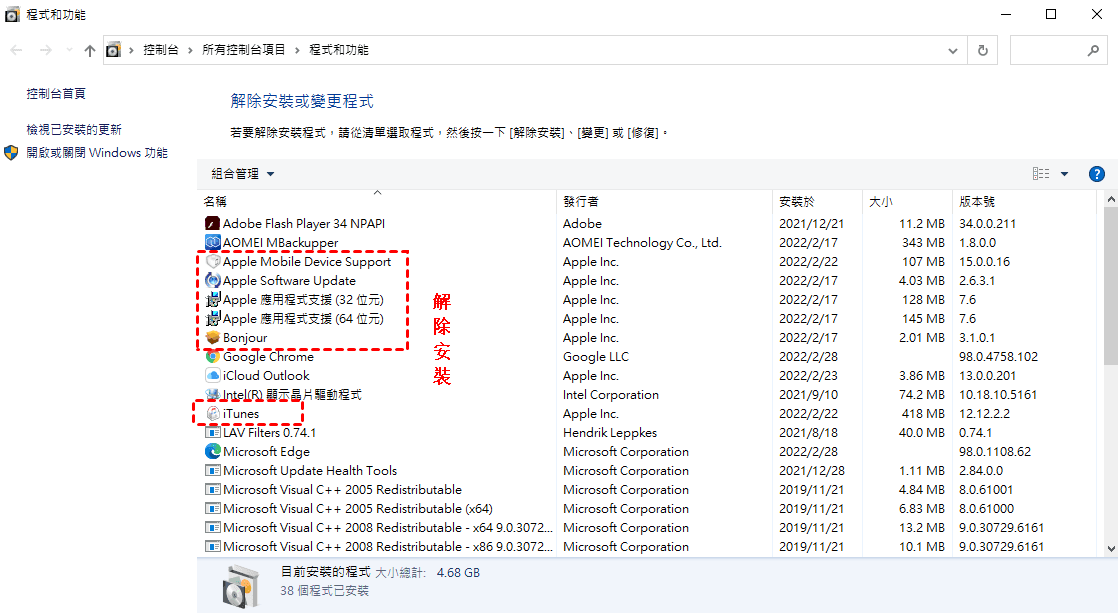
Task: Open the recent locations dropdown arrow
Action: [x=69, y=50]
